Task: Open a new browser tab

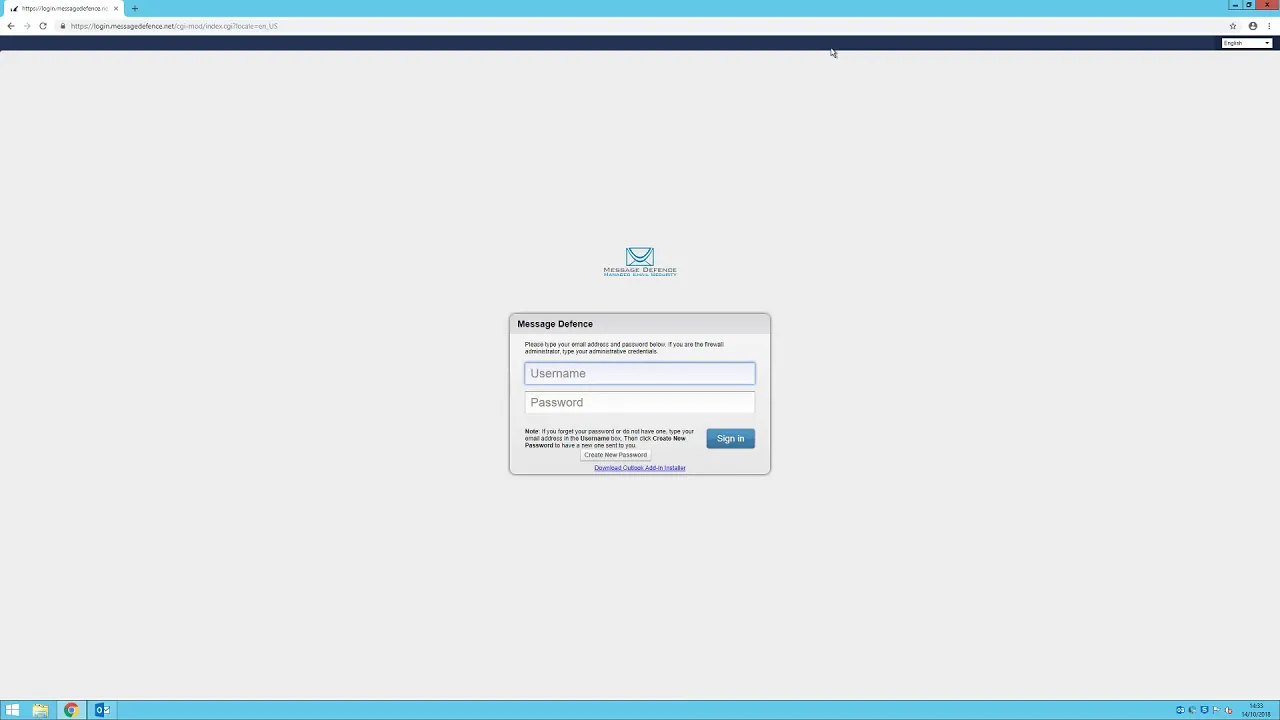Action: pos(135,8)
